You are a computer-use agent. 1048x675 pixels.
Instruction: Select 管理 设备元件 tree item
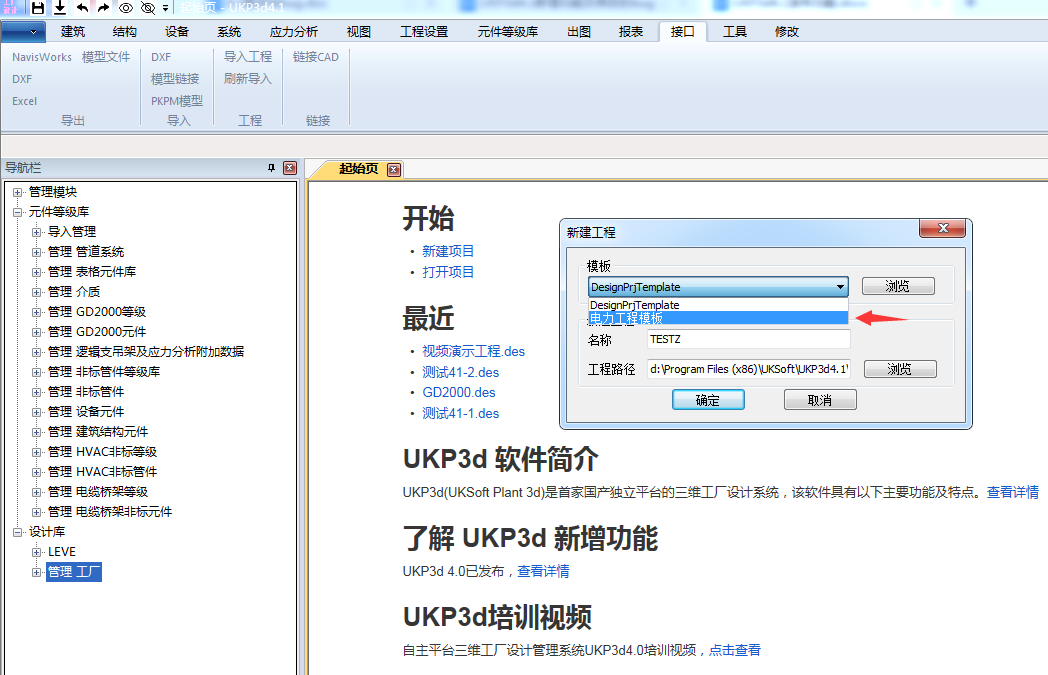click(x=86, y=412)
